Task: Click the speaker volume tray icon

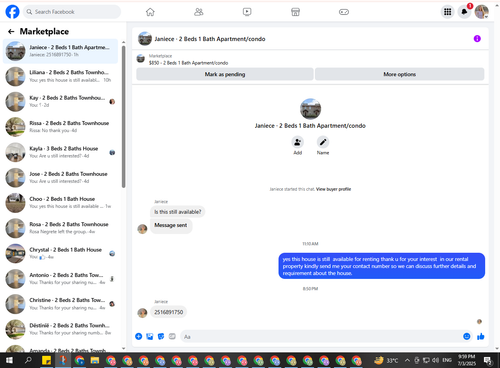Action: pos(435,360)
